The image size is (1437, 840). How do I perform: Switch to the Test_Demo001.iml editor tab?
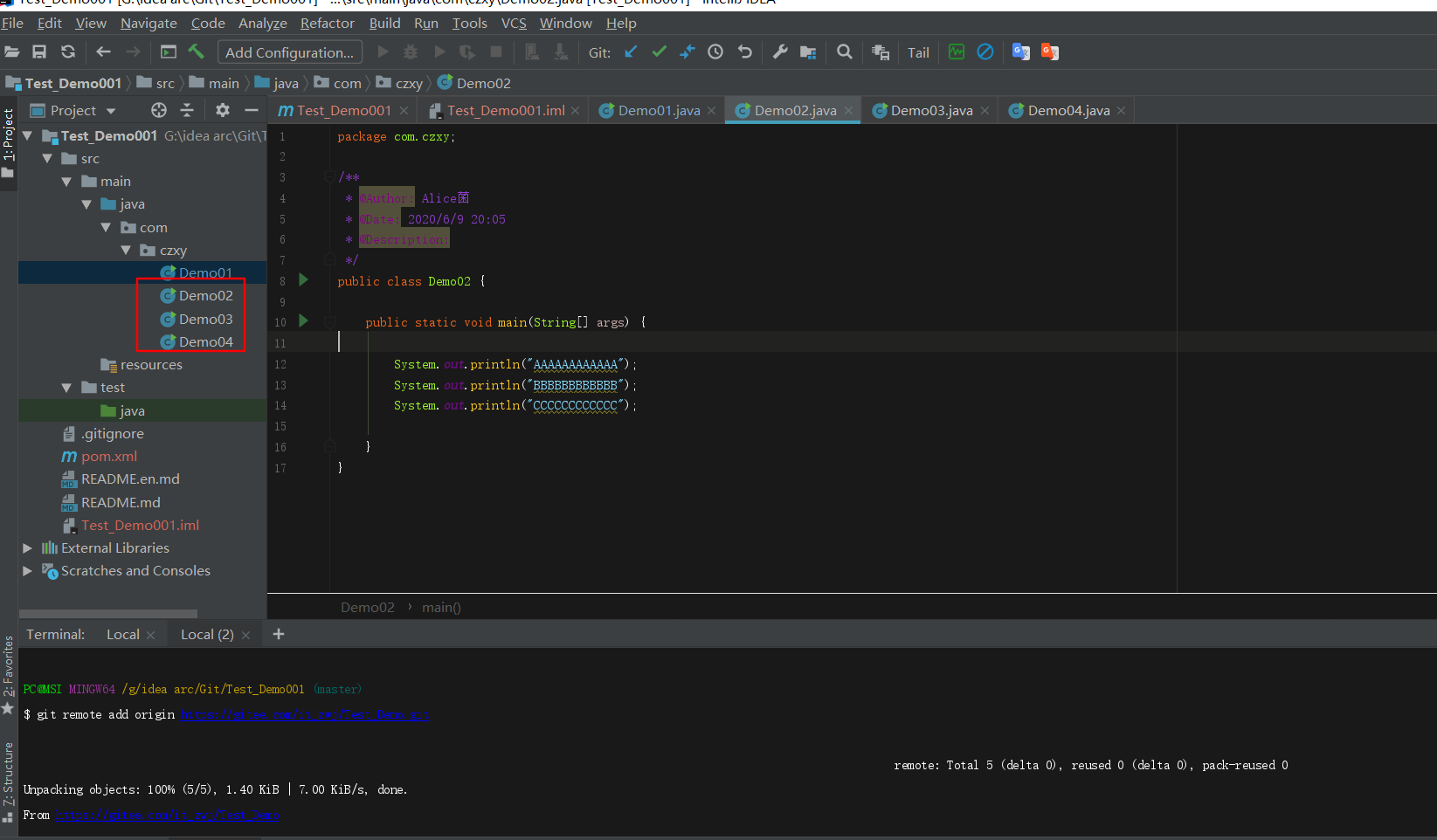[x=506, y=110]
